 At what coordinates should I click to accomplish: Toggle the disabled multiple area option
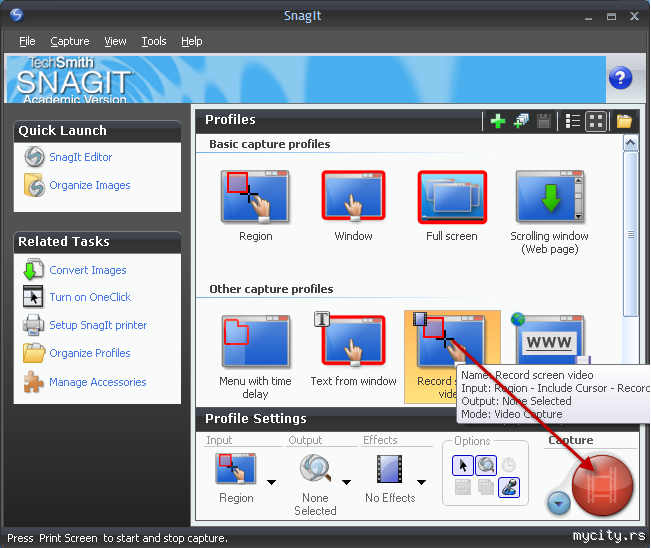486,487
